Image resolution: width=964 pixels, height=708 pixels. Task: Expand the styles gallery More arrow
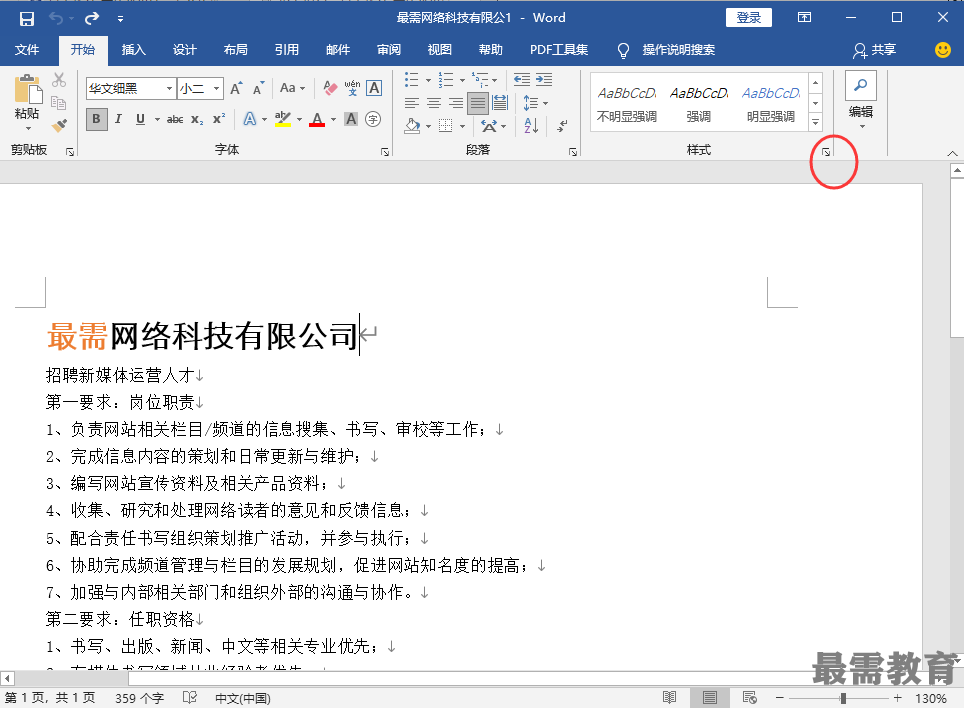point(815,123)
